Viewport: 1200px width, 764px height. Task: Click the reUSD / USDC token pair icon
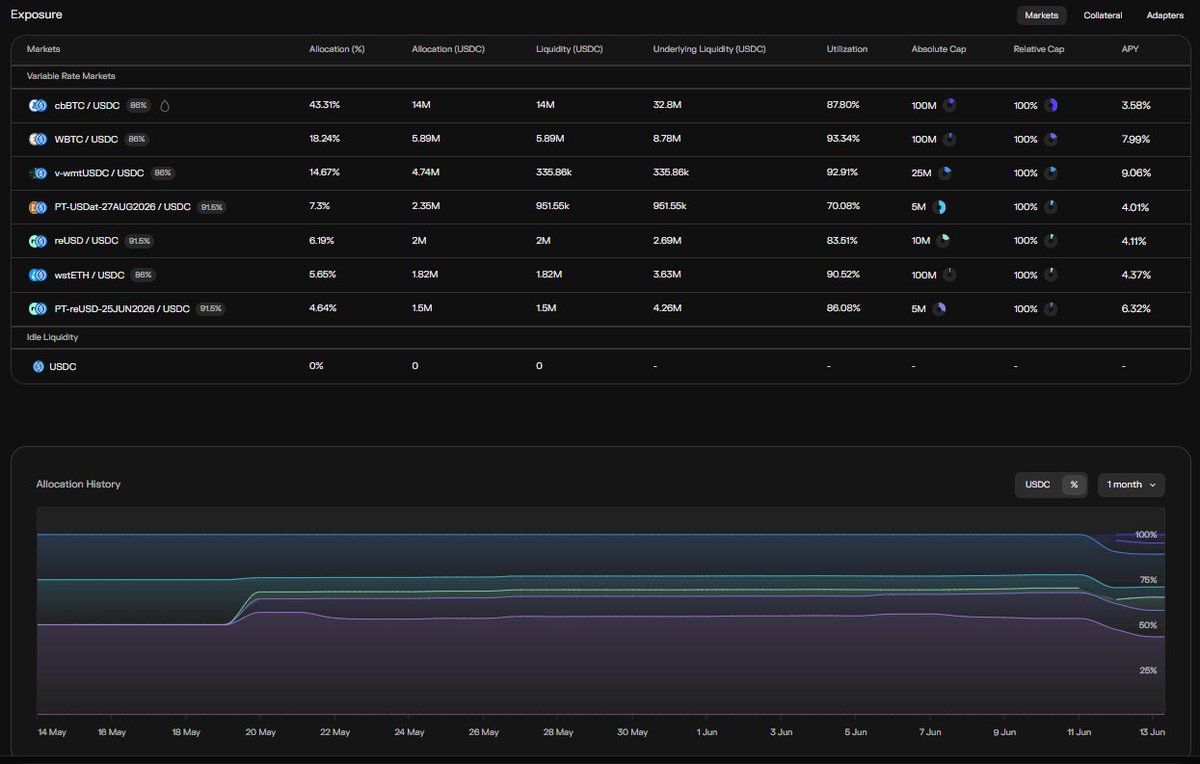(38, 241)
